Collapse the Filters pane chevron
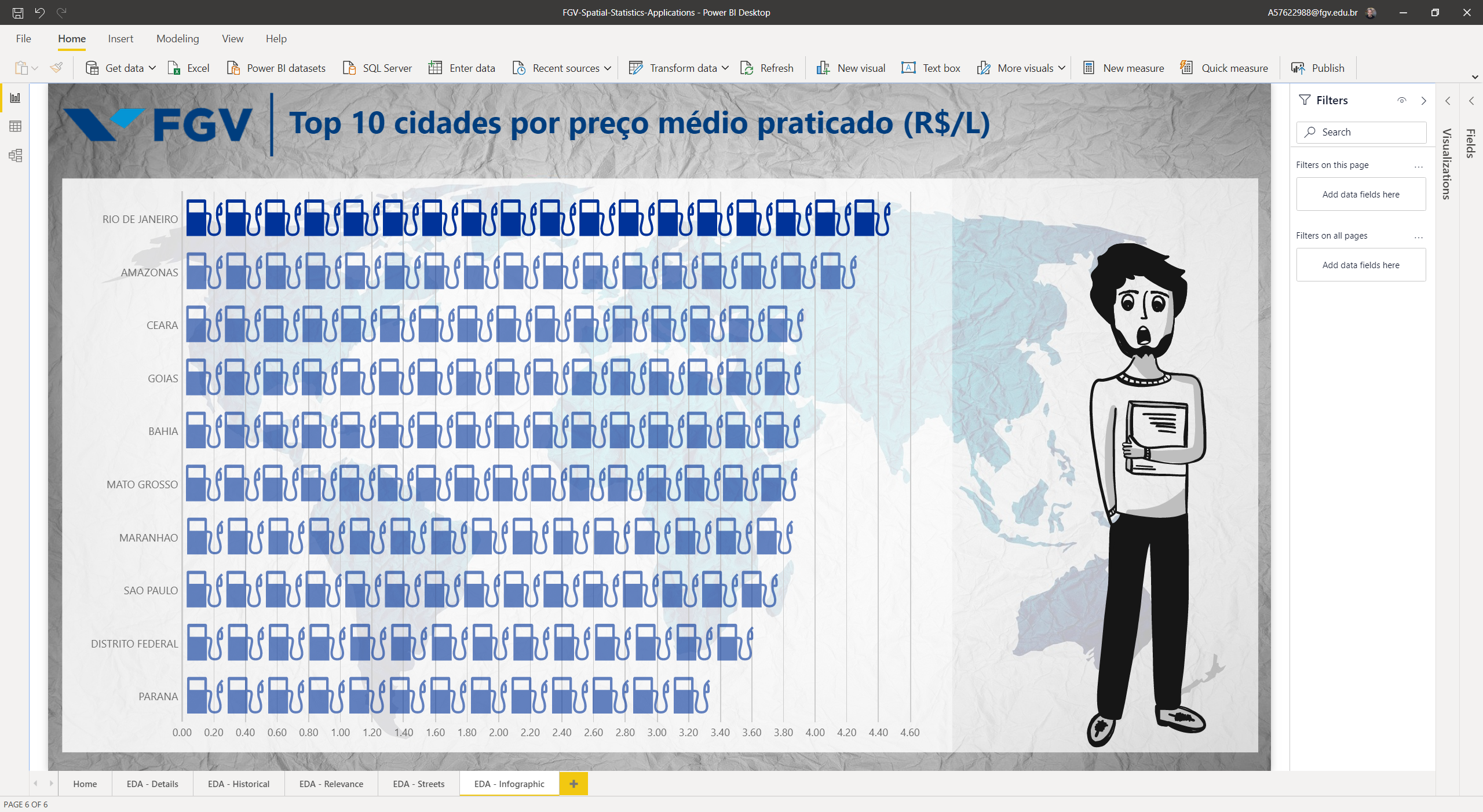This screenshot has height=812, width=1483. point(1424,100)
